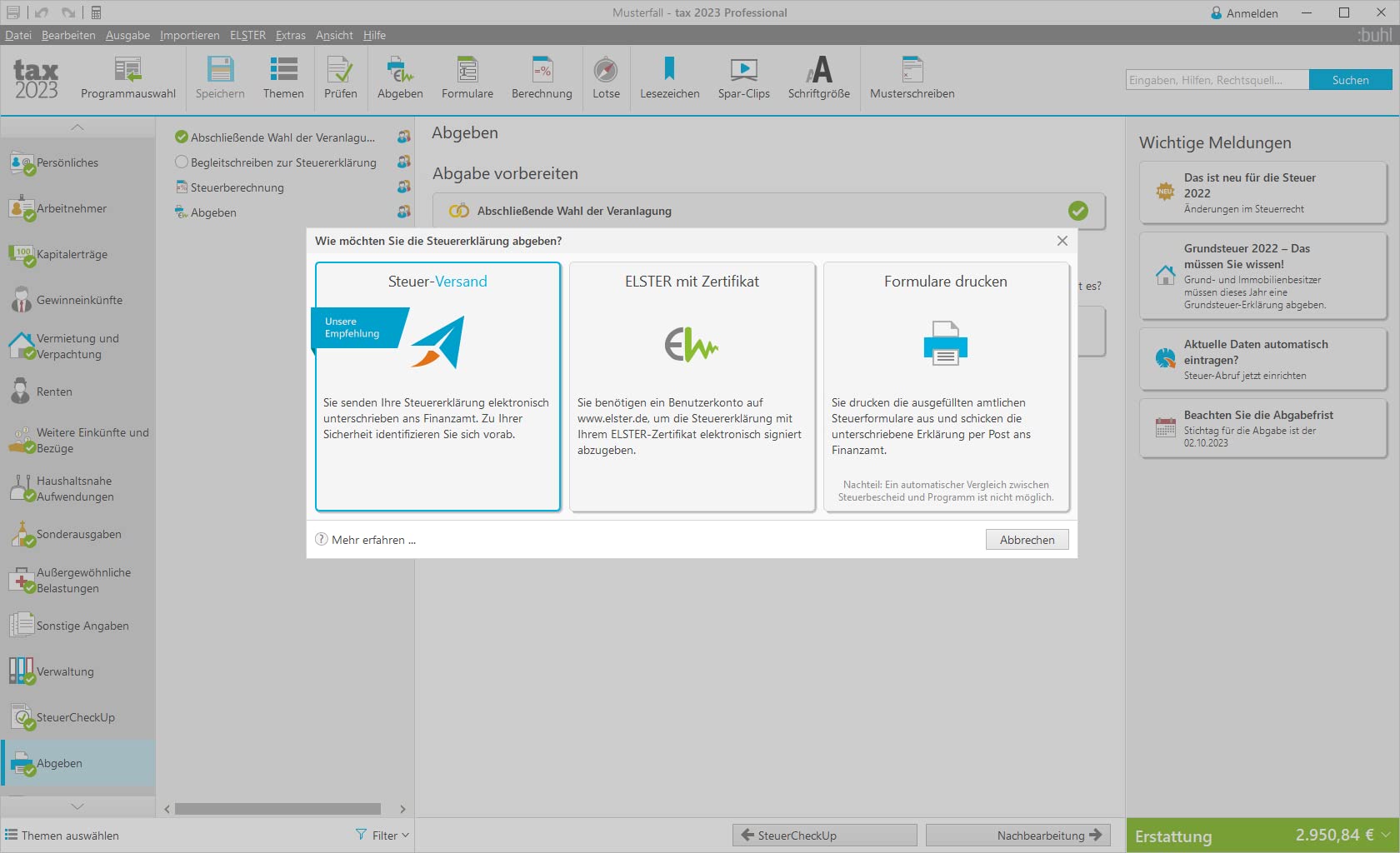Click the Speichern disk icon
The width and height of the screenshot is (1400, 853).
coord(220,69)
